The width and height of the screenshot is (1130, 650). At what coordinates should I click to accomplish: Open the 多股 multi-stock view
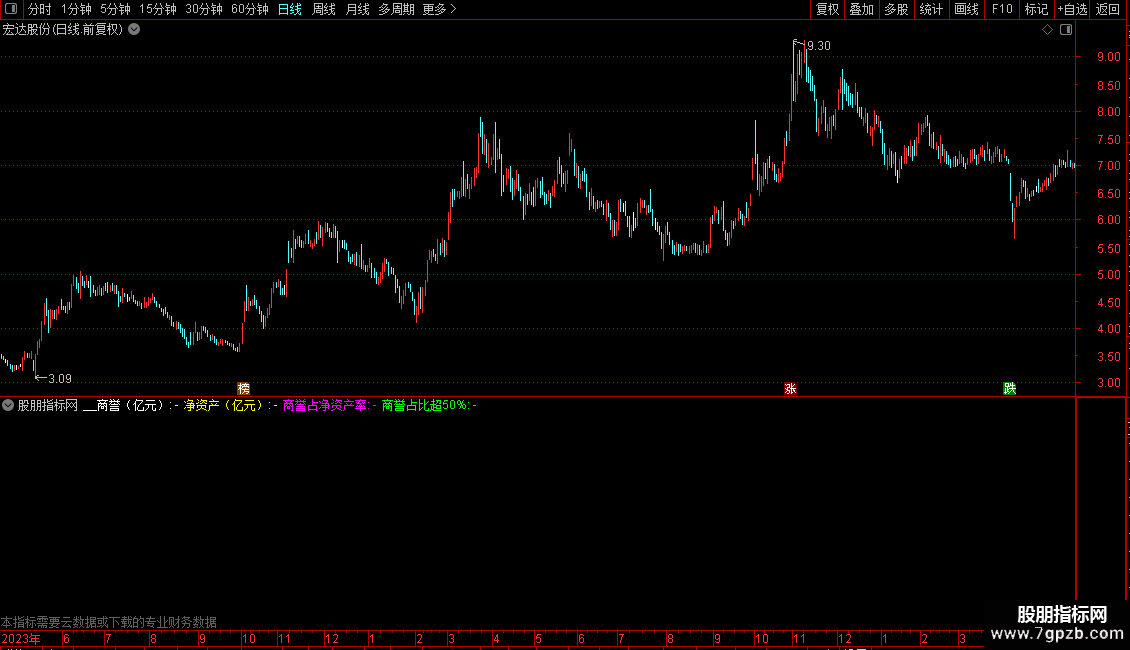(x=896, y=9)
